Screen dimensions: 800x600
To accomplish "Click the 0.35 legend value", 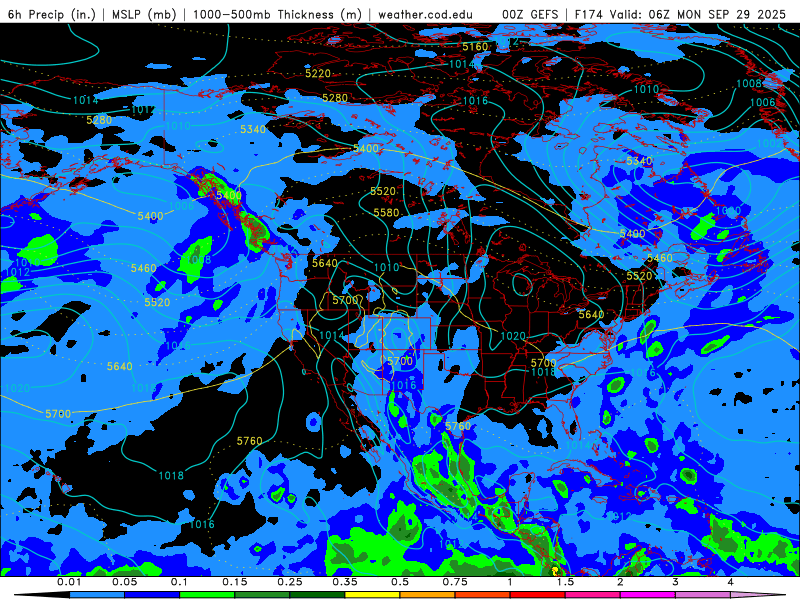I will (x=345, y=582).
